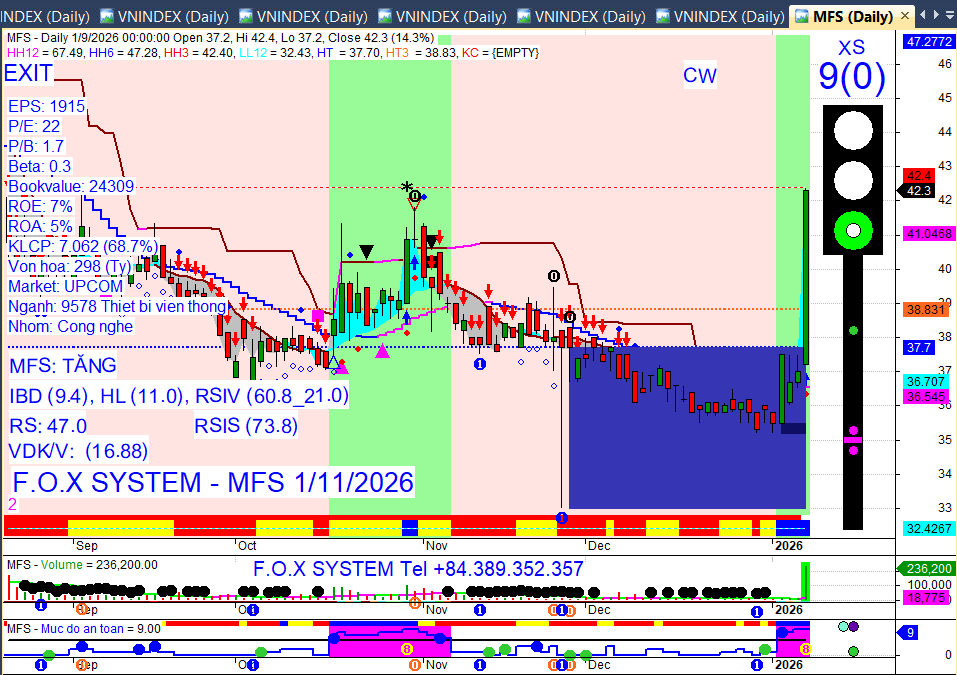Click the magenta 36.545 axis label
The image size is (957, 675).
tap(926, 396)
